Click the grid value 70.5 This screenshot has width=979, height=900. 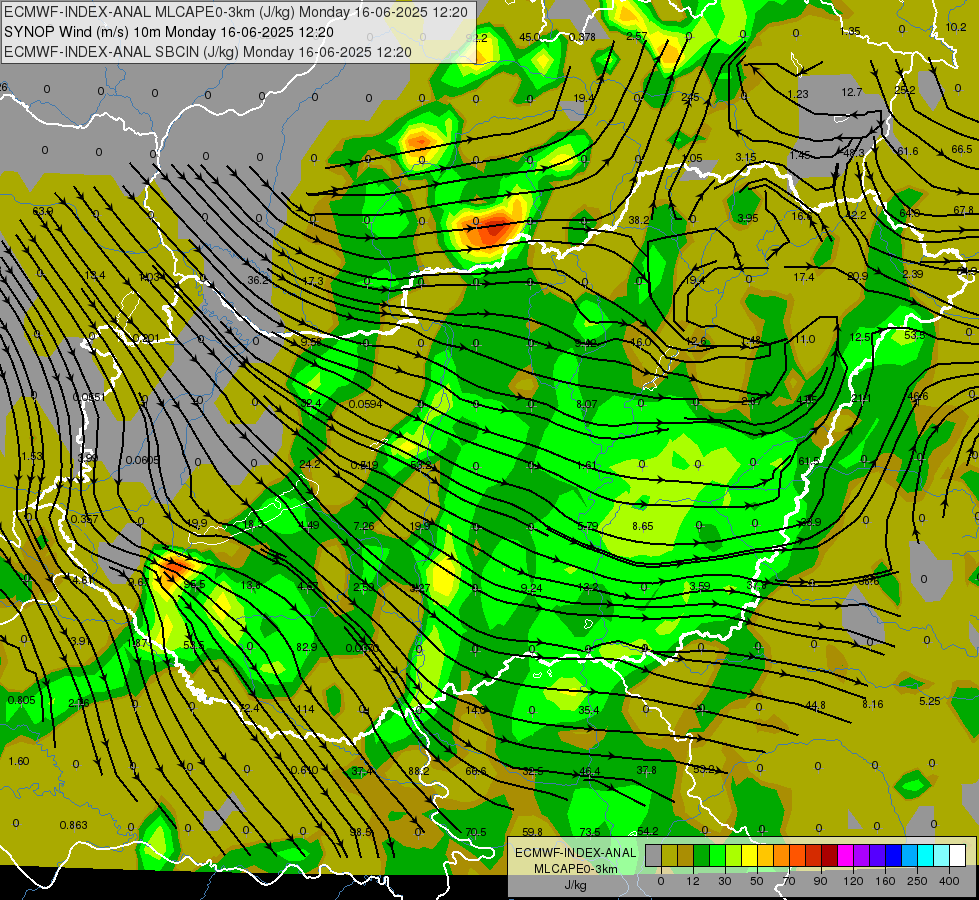475,832
